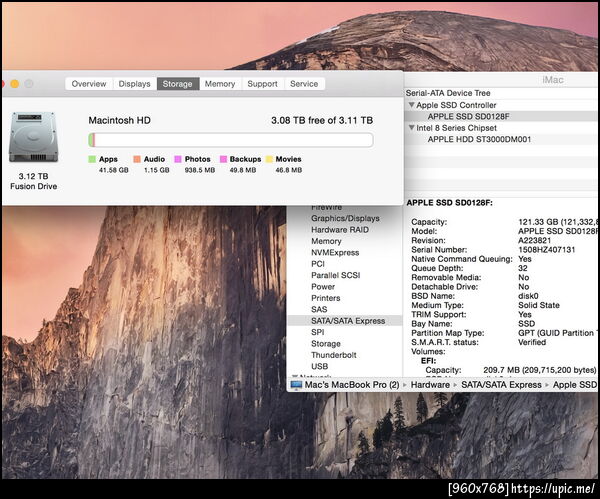Click the Revision value A223821
The height and width of the screenshot is (499, 600).
534,241
